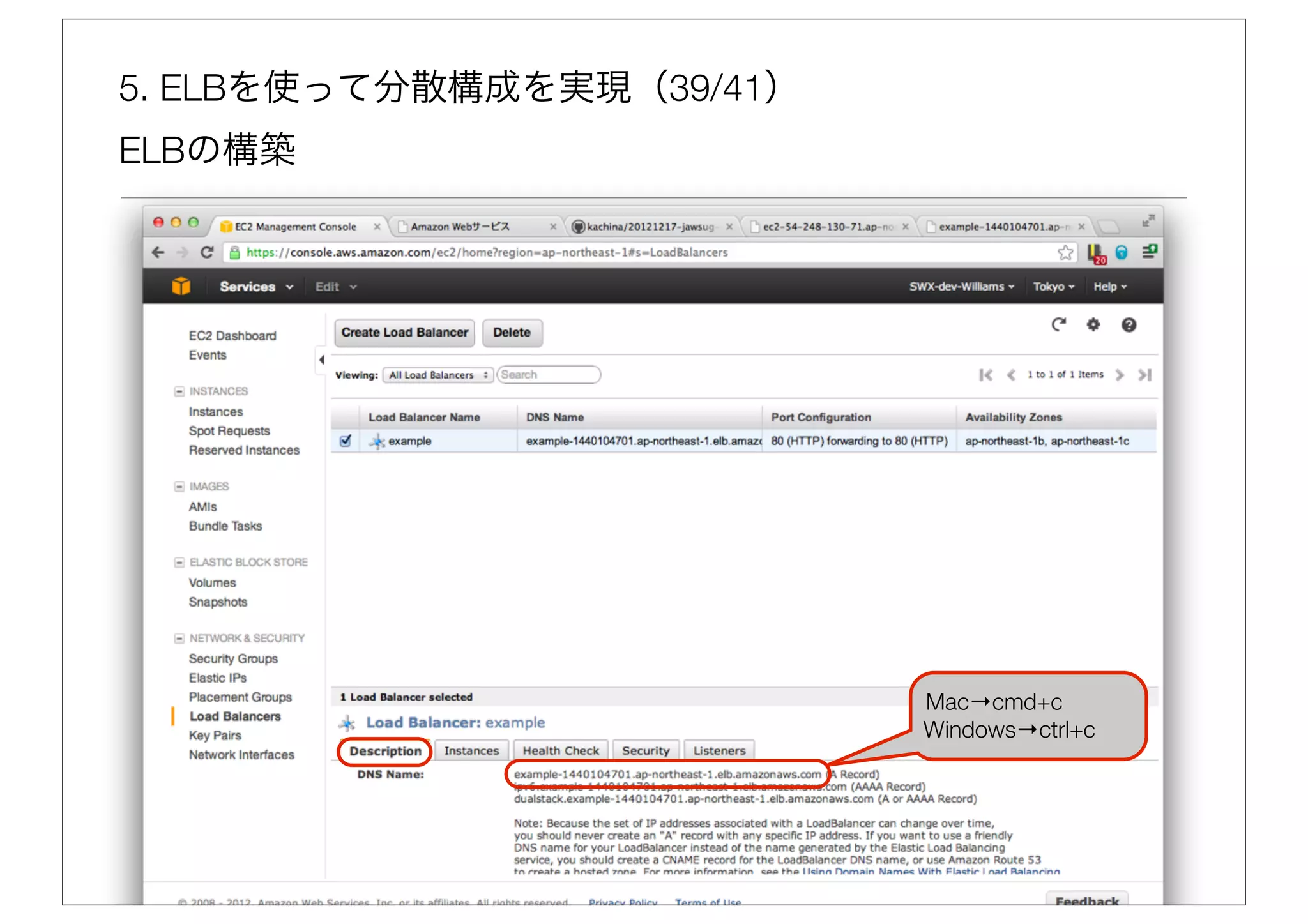The width and height of the screenshot is (1308, 924).
Task: Open the All Load Balancers viewing filter
Action: 438,375
